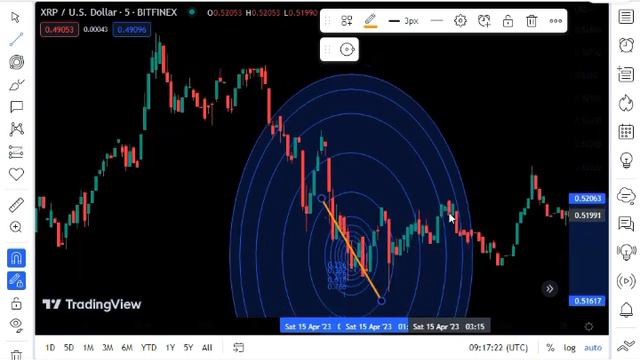This screenshot has width=640, height=360.
Task: Select the 3M date range
Action: point(107,348)
